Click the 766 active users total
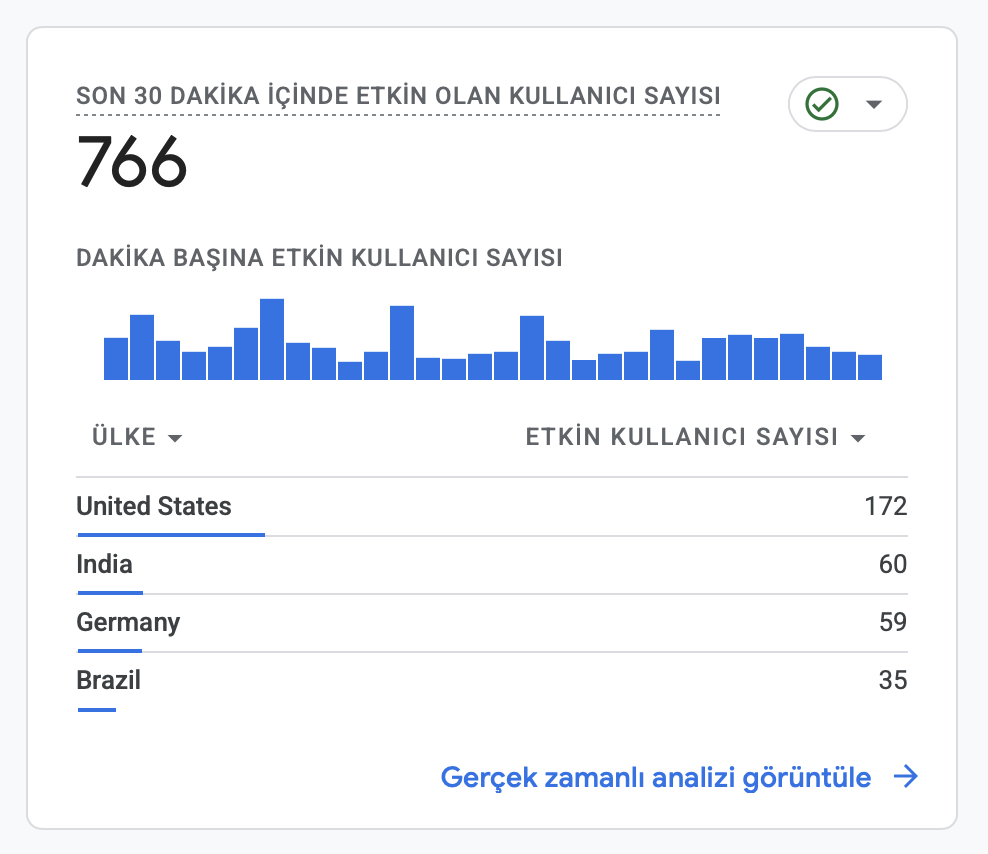Screen dimensions: 988x854 pyautogui.click(x=132, y=162)
